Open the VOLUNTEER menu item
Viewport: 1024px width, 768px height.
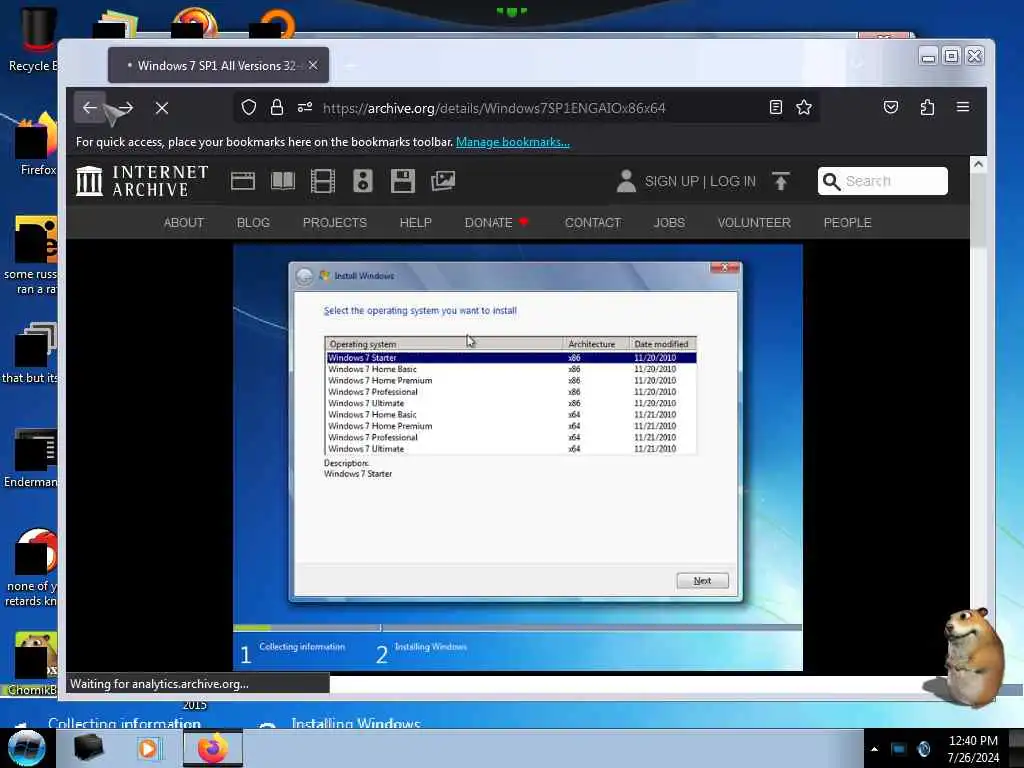click(x=754, y=223)
